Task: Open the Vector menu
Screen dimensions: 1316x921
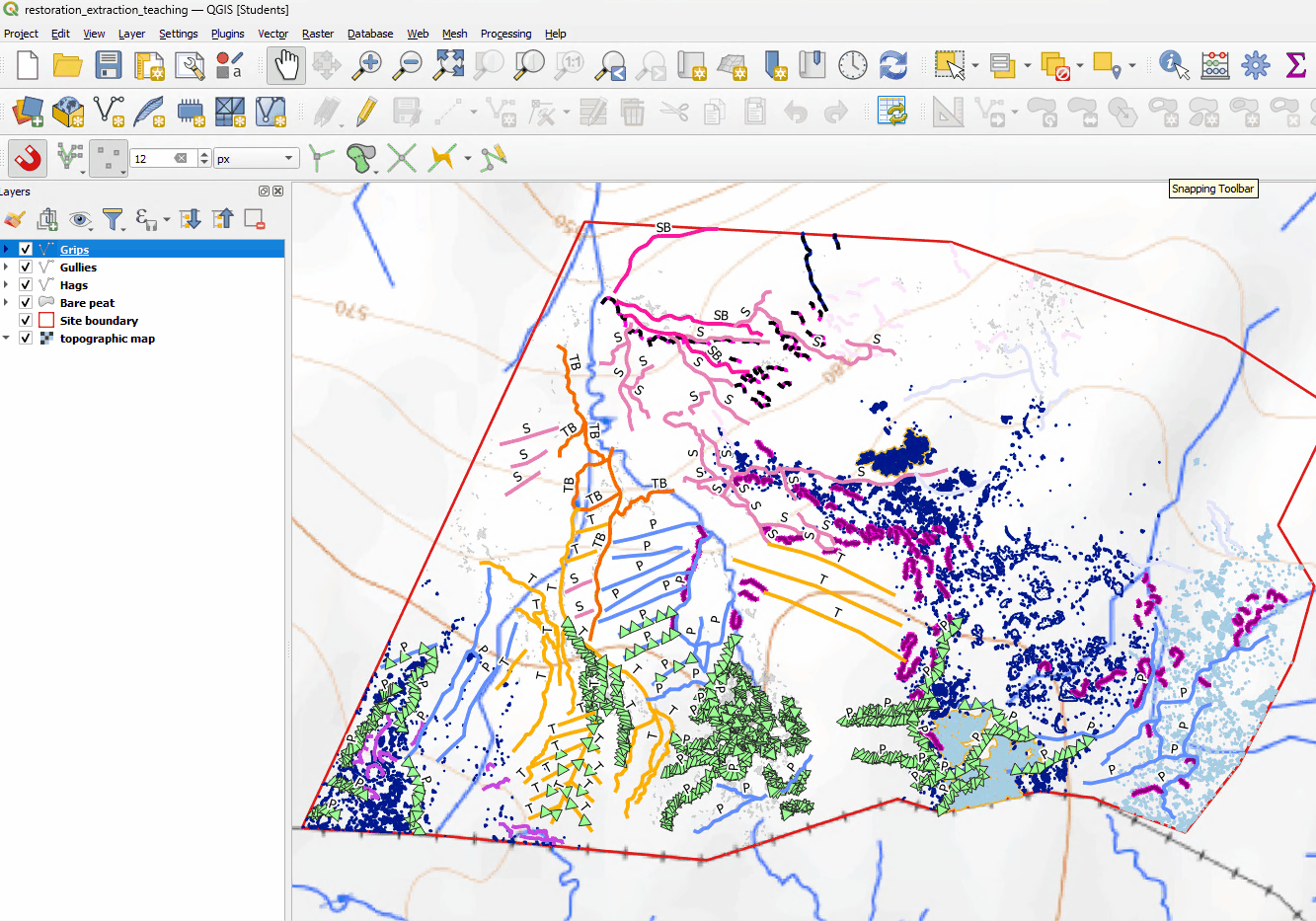Action: [272, 33]
